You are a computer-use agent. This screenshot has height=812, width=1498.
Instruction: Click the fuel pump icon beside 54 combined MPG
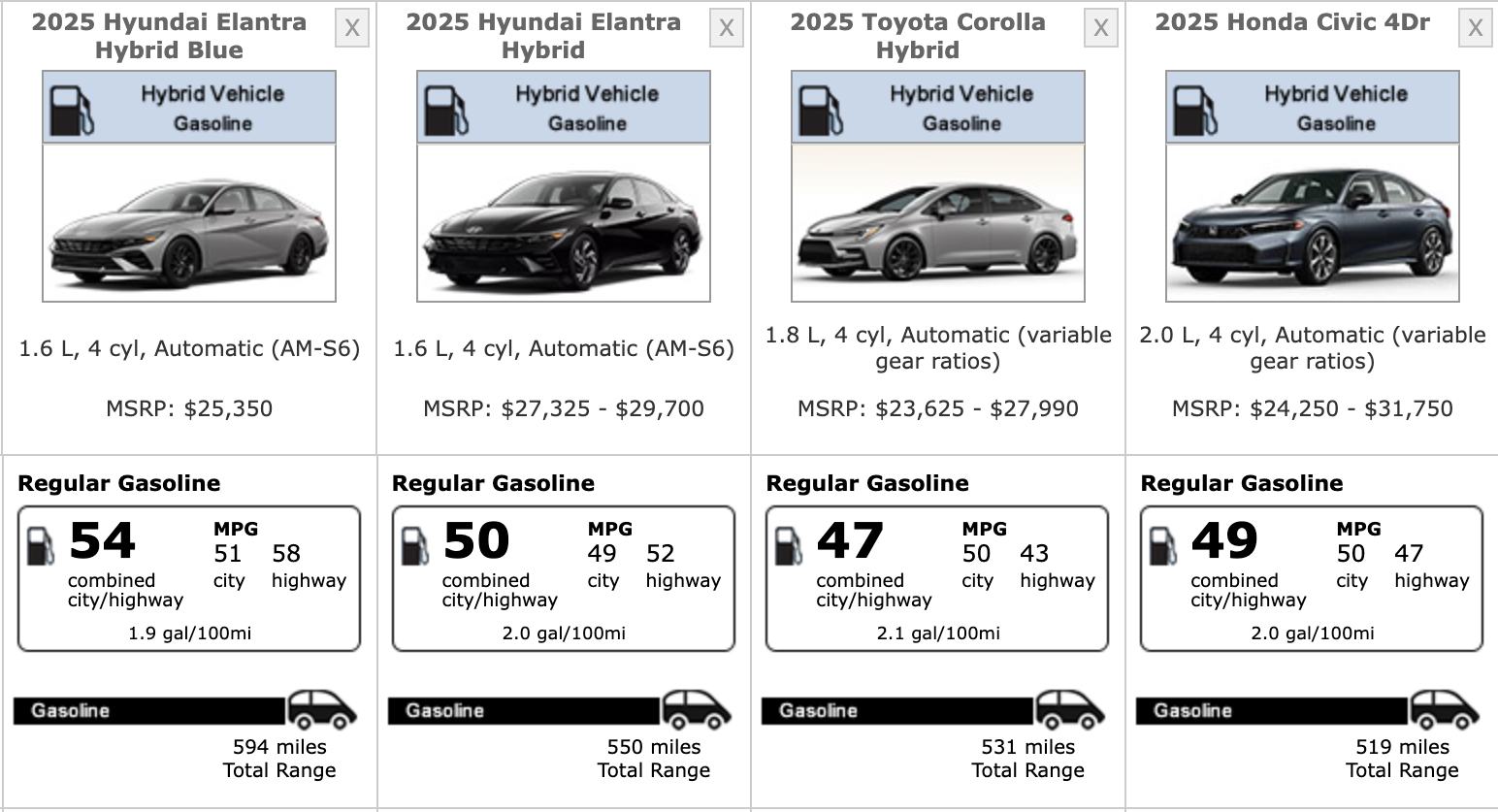point(41,546)
